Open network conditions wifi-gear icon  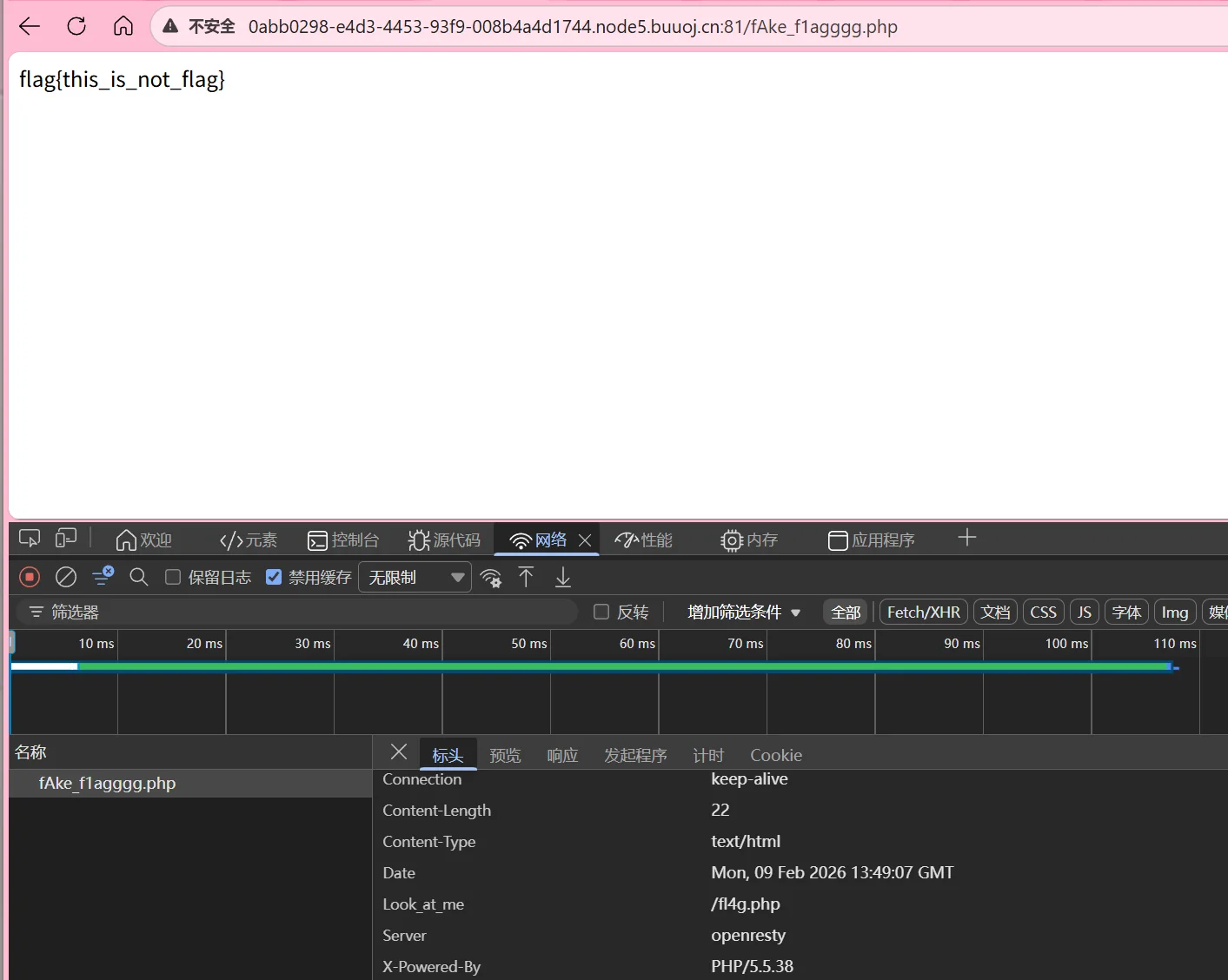pos(491,578)
